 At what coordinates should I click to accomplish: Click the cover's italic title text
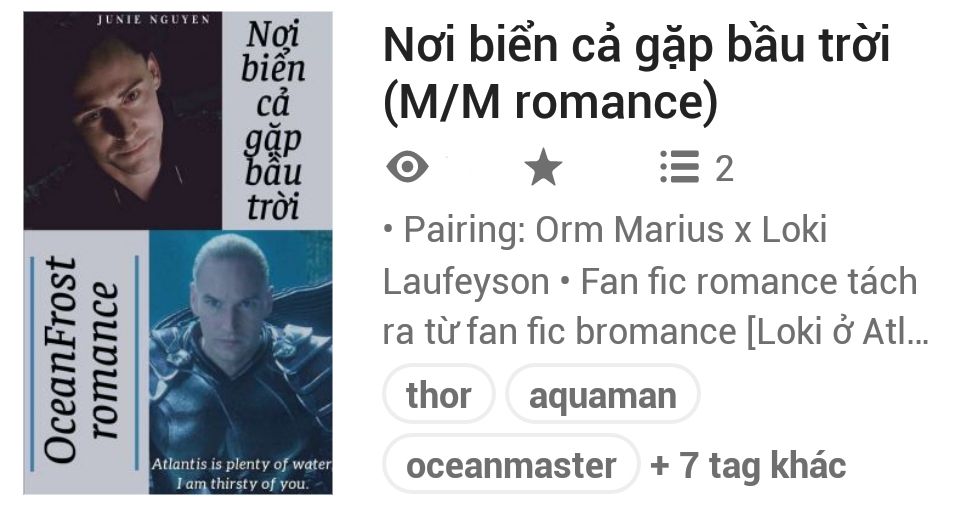pos(273,121)
